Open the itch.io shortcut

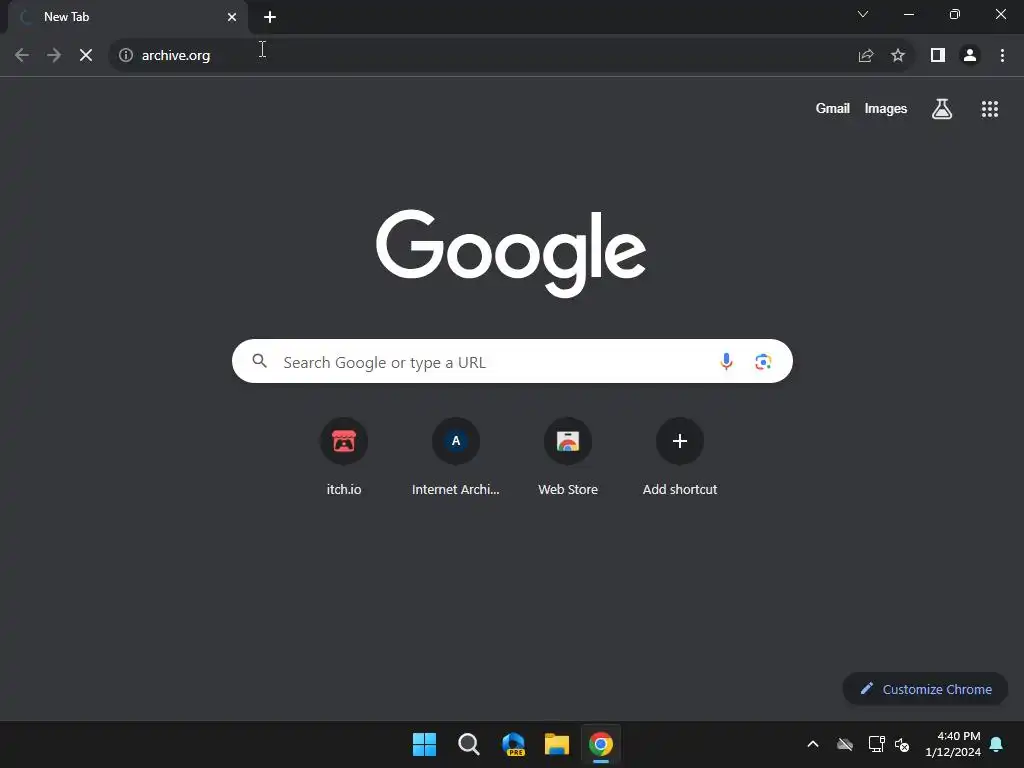[x=344, y=457]
